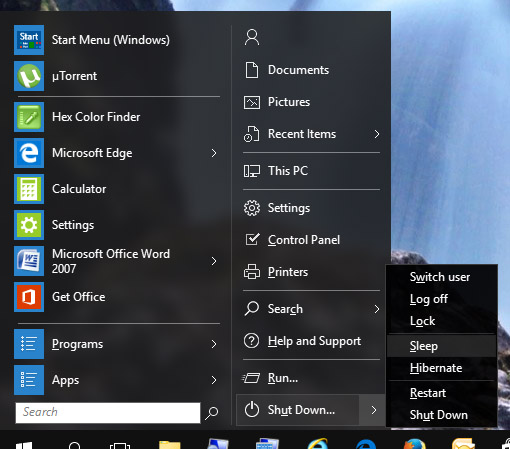Click the Windows Start button on taskbar
Image resolution: width=510 pixels, height=449 pixels.
(24, 445)
